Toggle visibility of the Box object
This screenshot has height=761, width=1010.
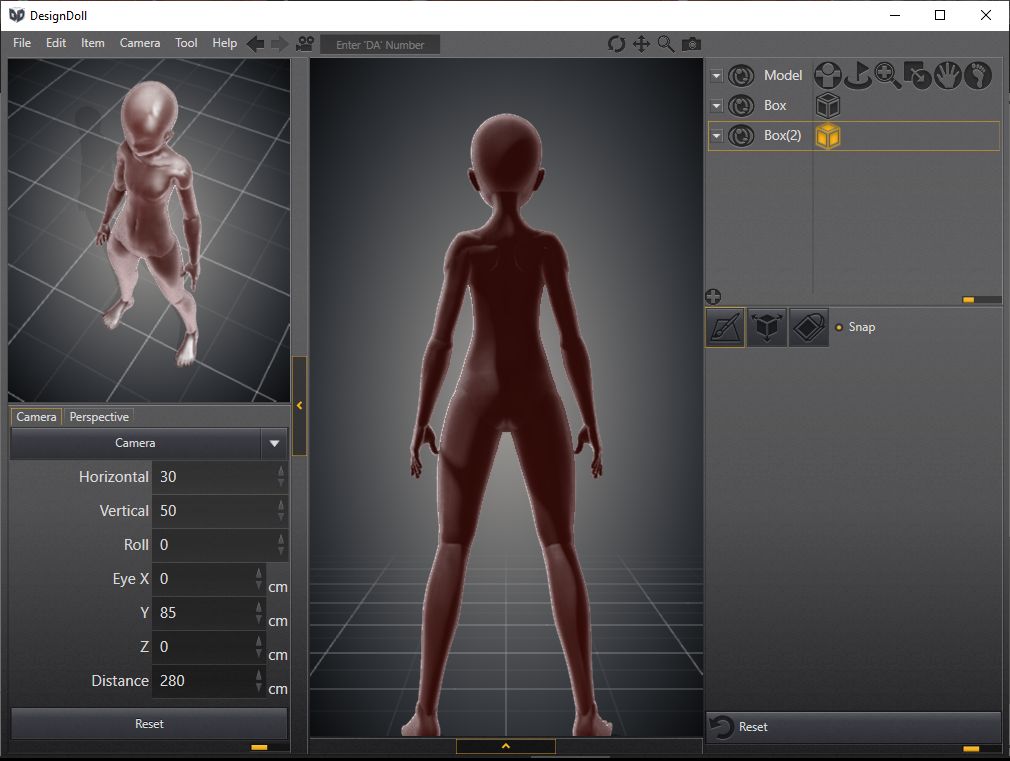point(741,106)
